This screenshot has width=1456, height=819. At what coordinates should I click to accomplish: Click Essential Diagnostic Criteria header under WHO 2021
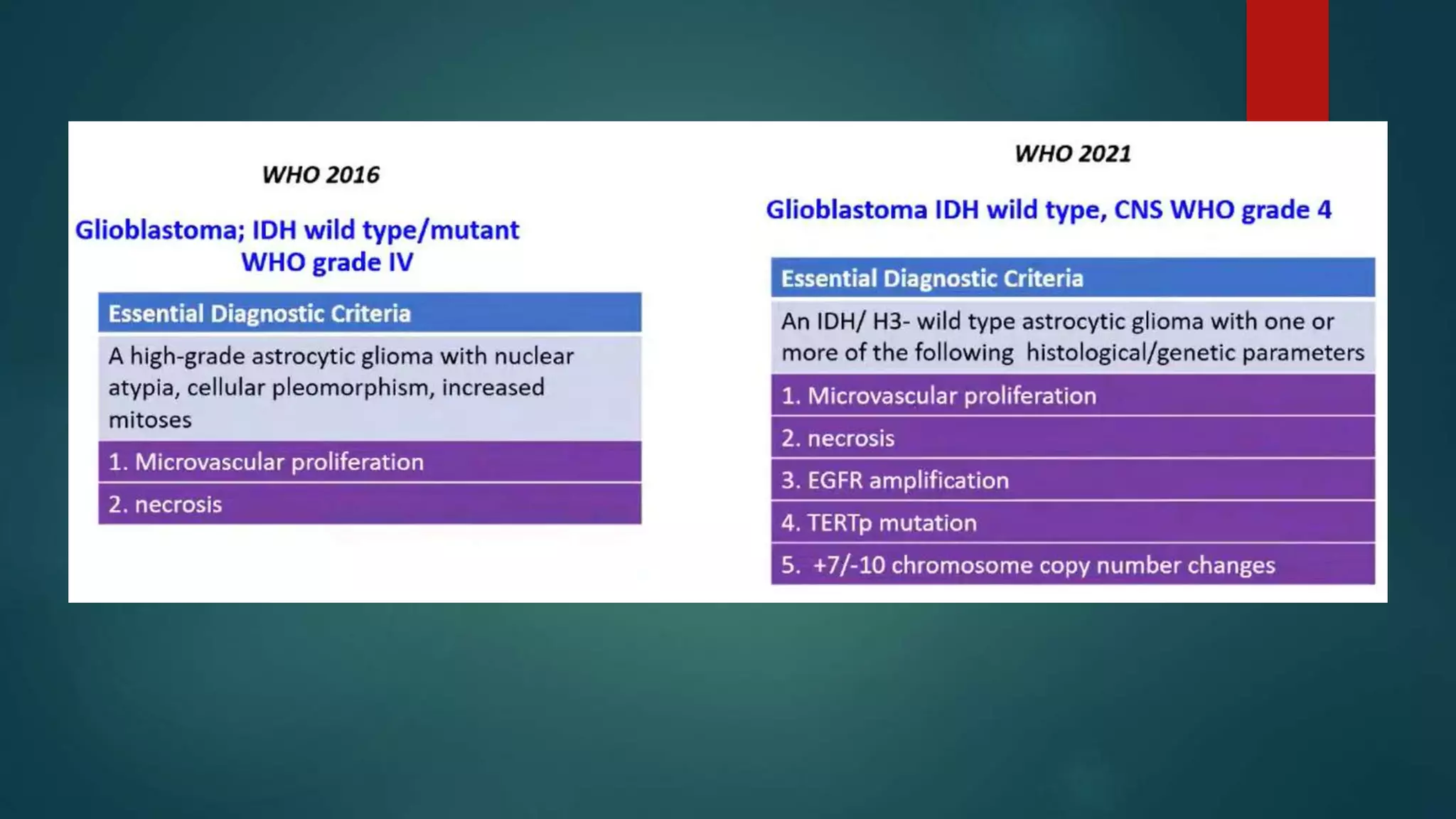tap(1072, 278)
